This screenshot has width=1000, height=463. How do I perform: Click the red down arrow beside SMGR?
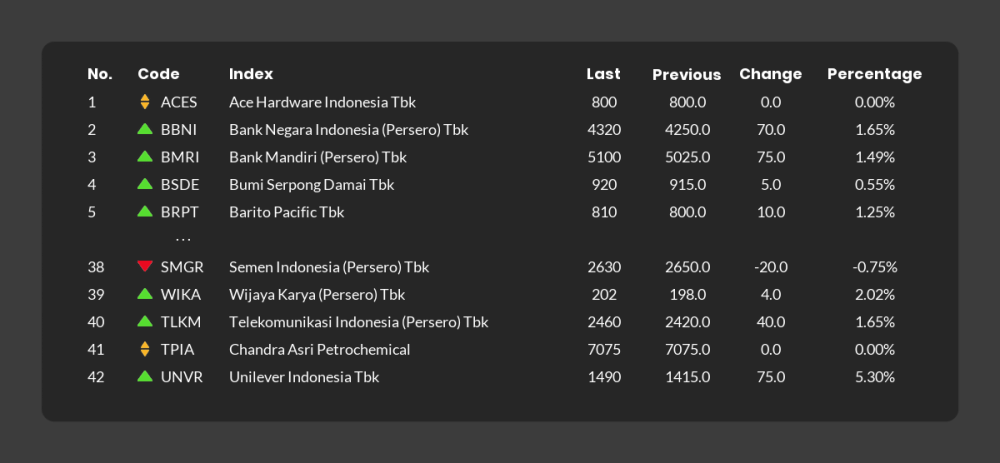pos(145,266)
